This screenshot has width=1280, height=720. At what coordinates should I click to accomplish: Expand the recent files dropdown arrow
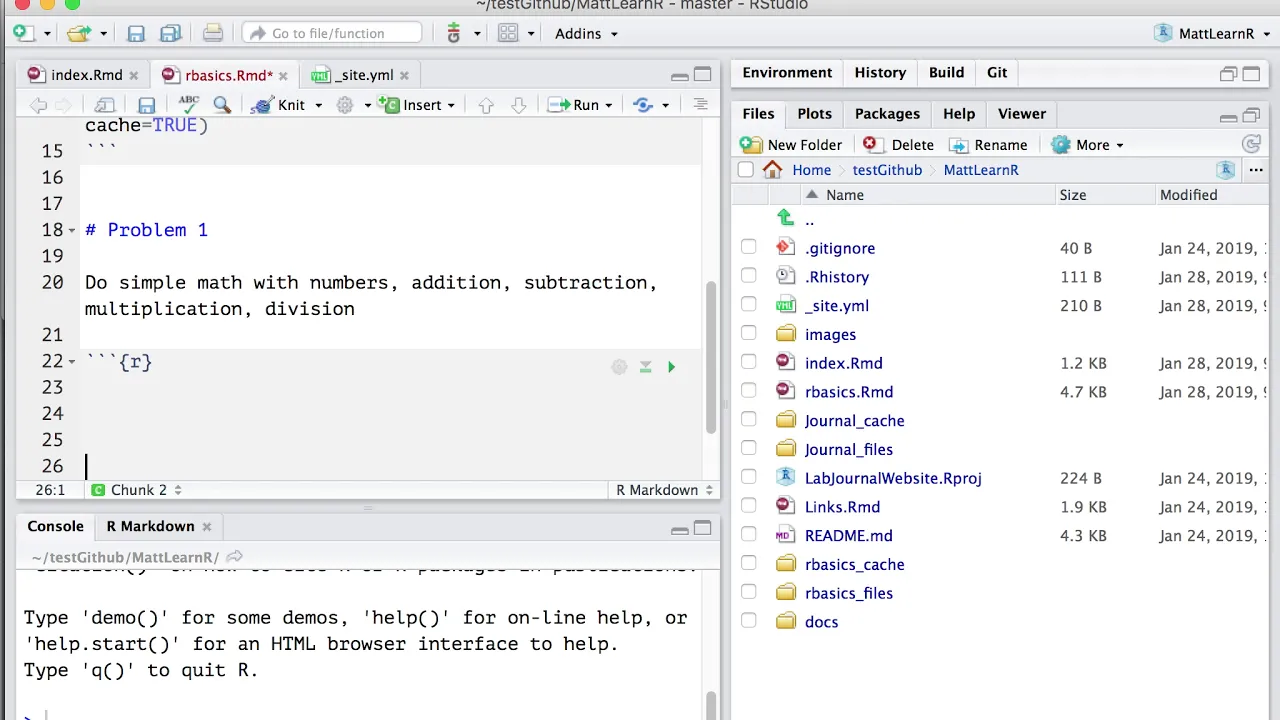pyautogui.click(x=103, y=34)
